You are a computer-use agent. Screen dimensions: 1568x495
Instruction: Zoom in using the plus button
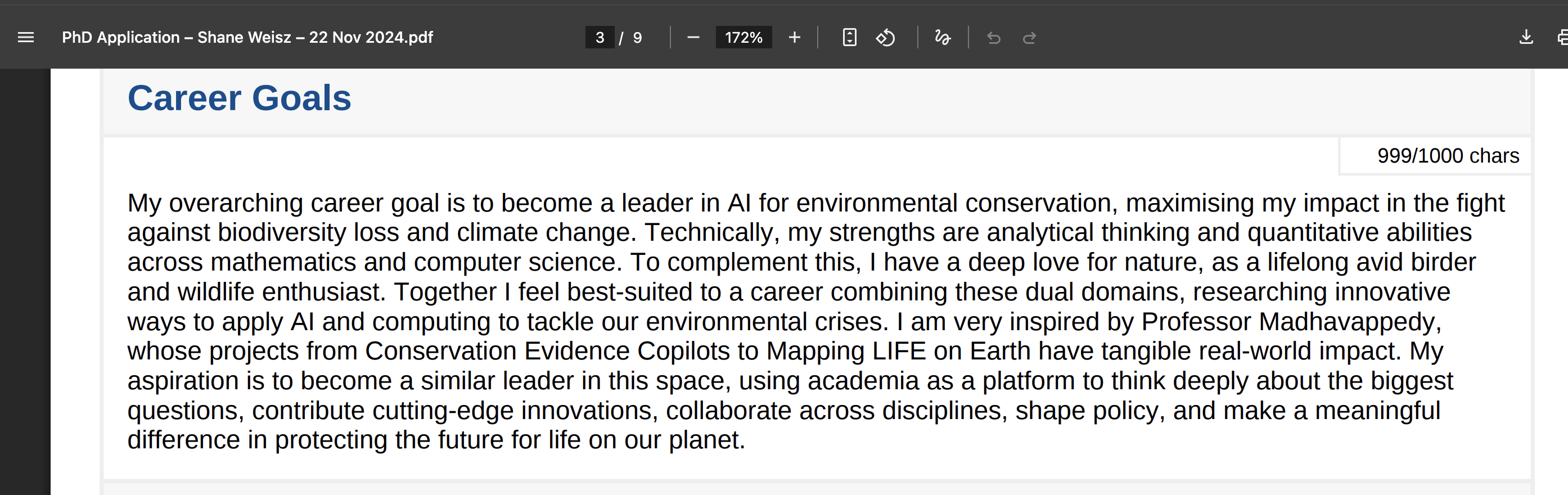point(794,37)
